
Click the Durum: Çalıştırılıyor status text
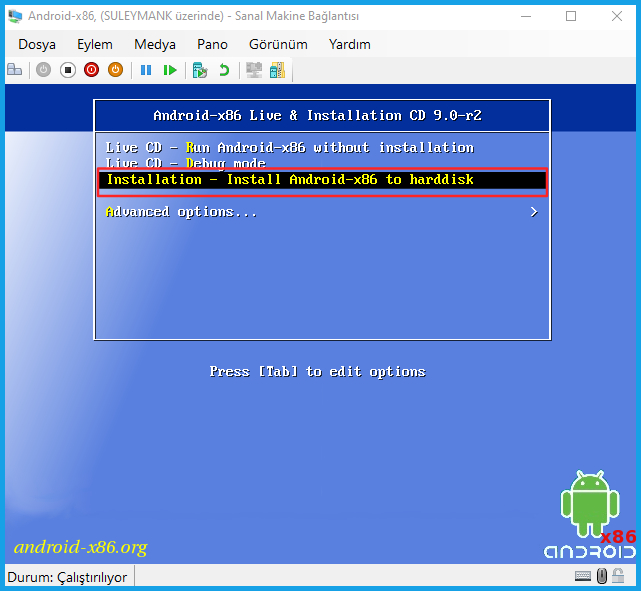tap(67, 577)
